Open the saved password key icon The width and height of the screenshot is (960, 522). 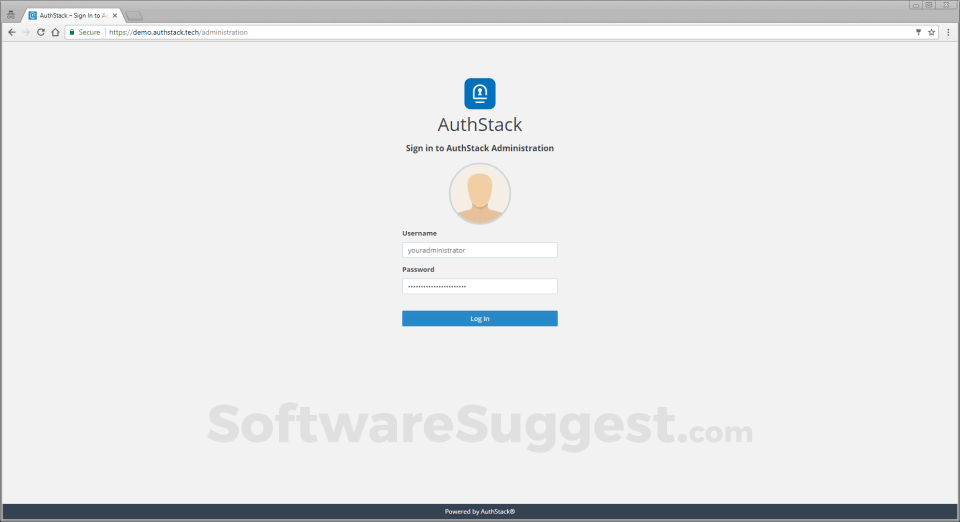click(918, 32)
